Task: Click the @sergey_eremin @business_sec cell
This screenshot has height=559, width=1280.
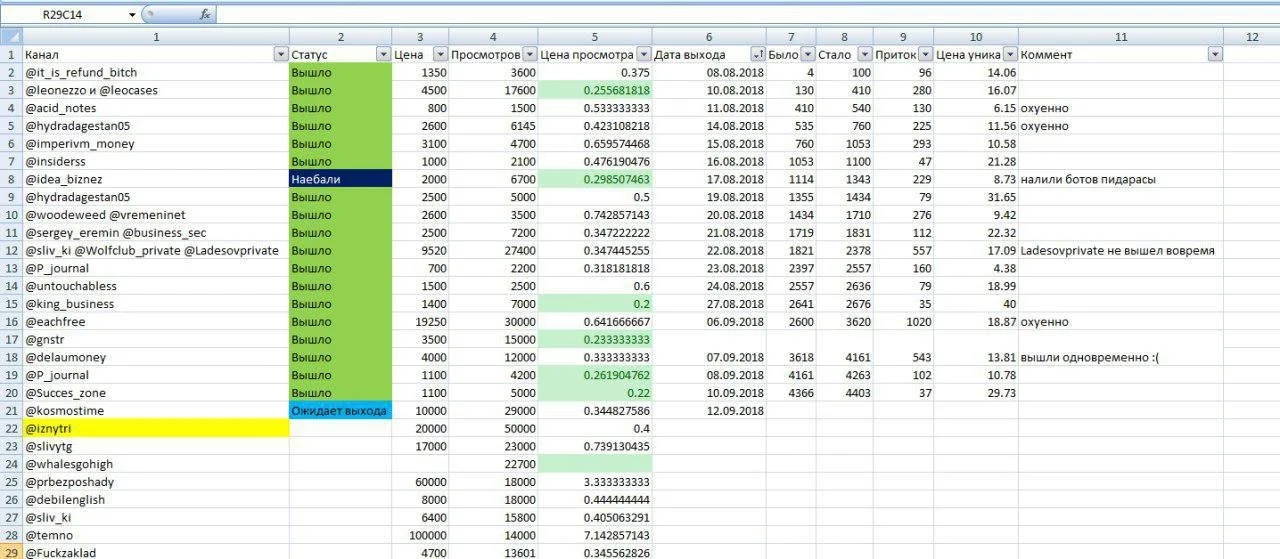Action: [x=155, y=232]
